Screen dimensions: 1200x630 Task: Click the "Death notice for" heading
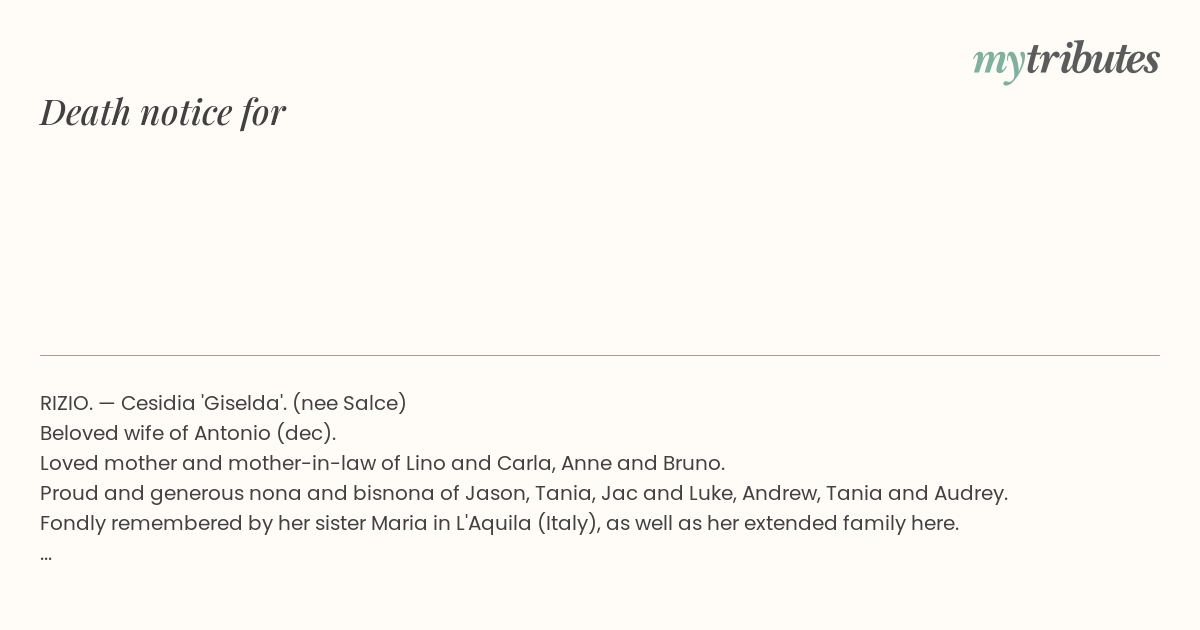163,112
